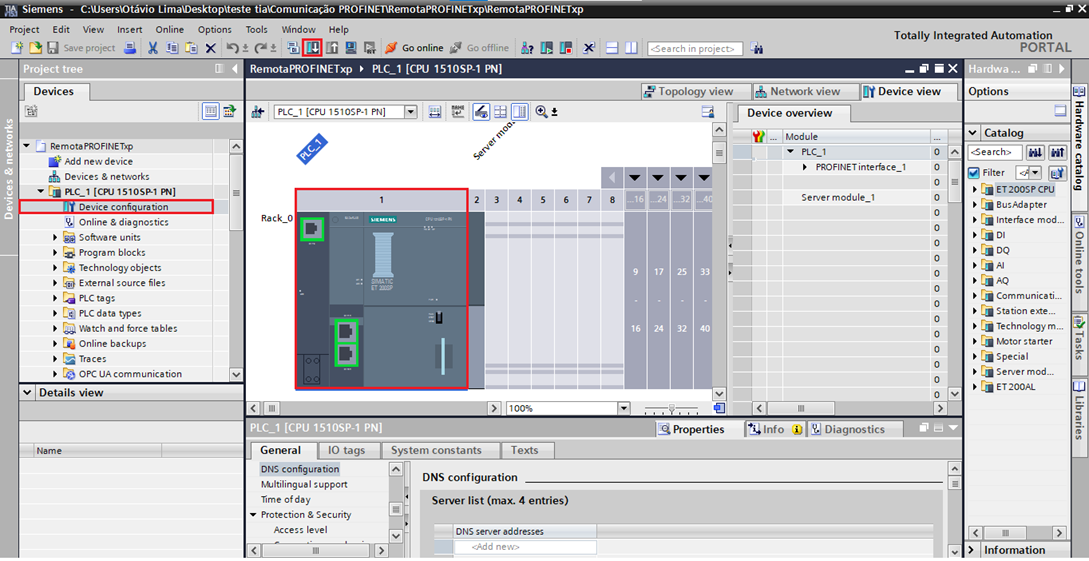
Task: Click the Delete X icon in toolbar
Action: click(210, 48)
